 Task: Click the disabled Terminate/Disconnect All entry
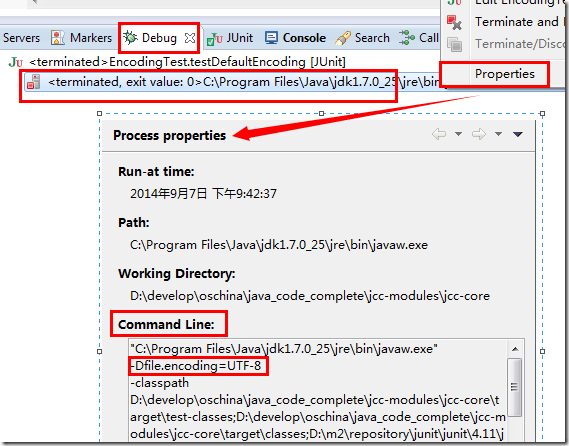(521, 44)
